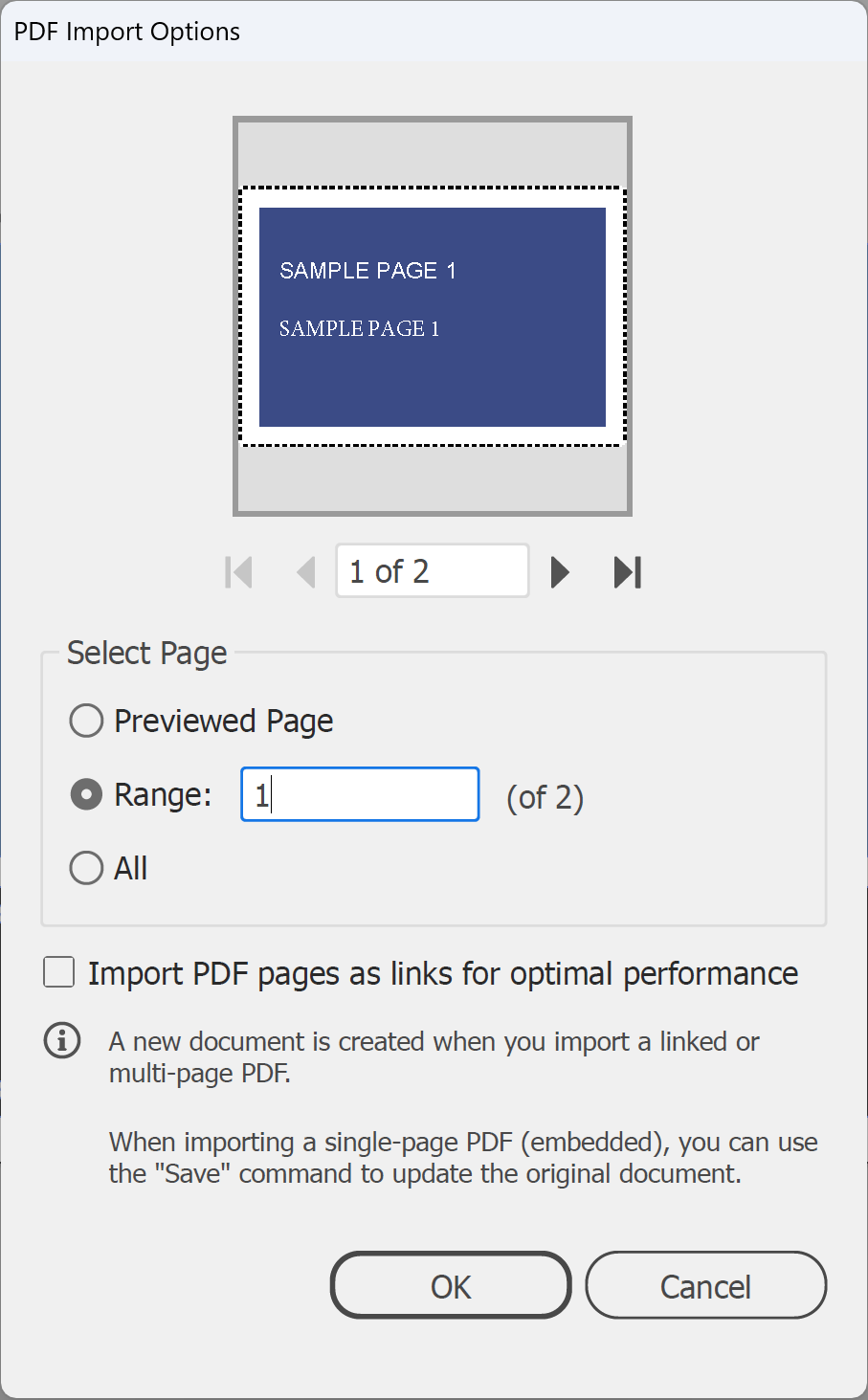Select the All radio button
This screenshot has width=868, height=1400.
pyautogui.click(x=86, y=868)
